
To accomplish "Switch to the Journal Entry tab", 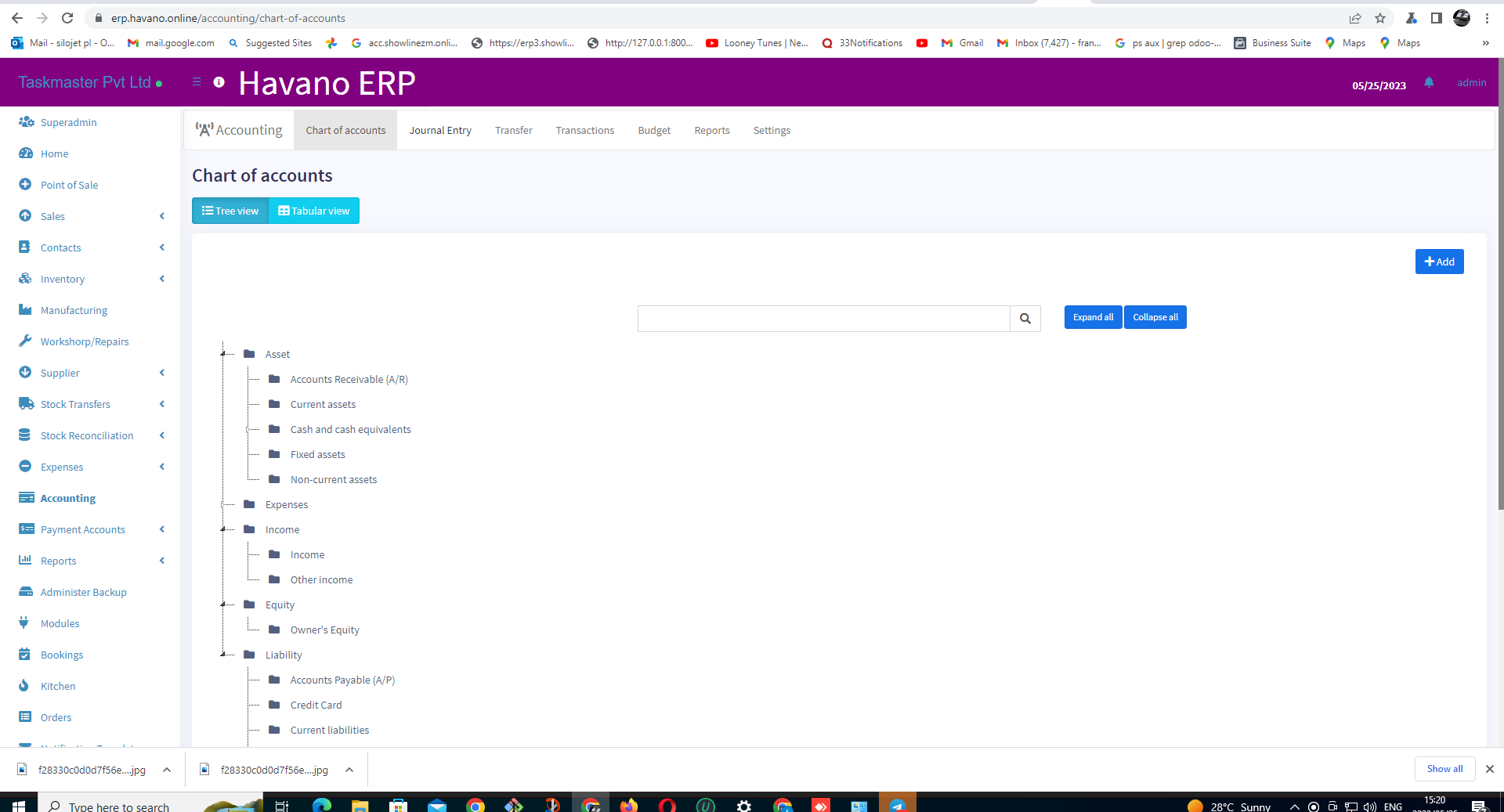I will [x=440, y=130].
